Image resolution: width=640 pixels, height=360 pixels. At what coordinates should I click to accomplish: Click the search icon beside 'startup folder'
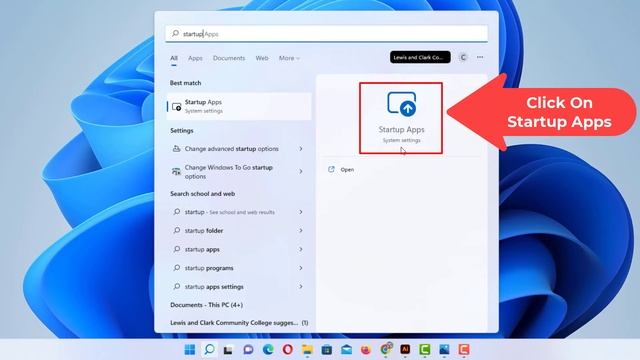(x=176, y=231)
